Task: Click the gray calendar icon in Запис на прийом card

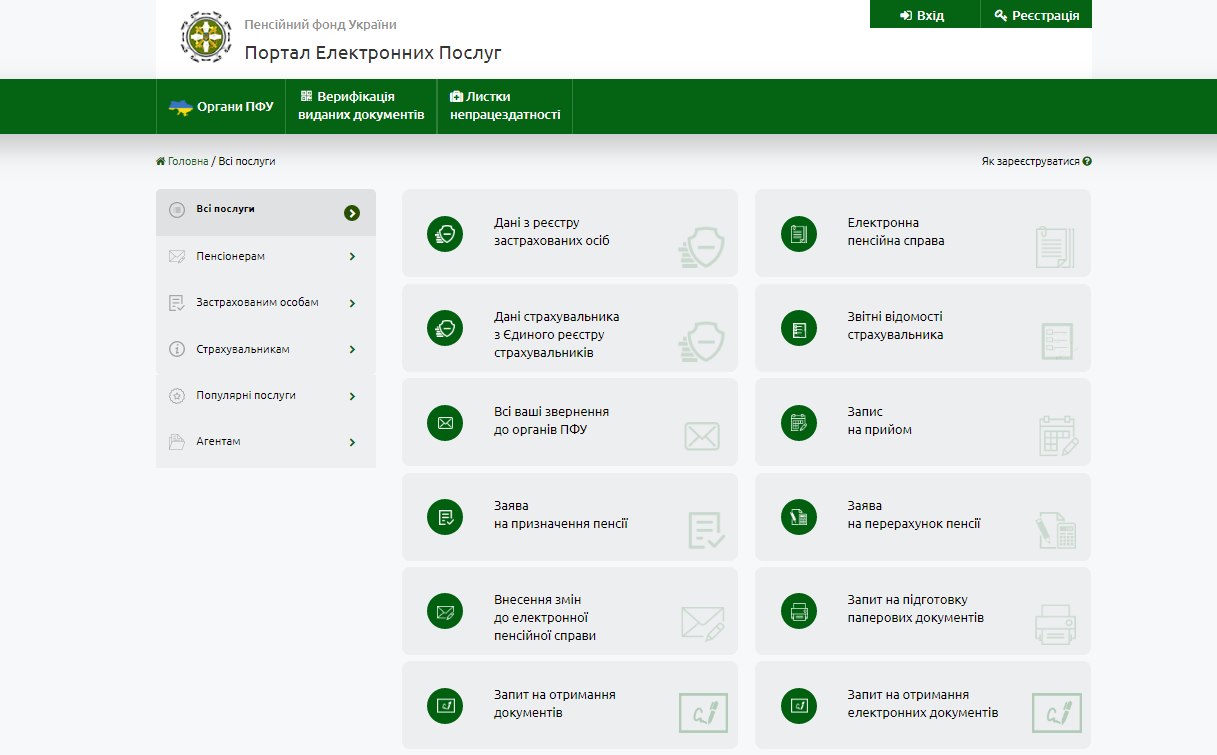Action: pos(1058,437)
